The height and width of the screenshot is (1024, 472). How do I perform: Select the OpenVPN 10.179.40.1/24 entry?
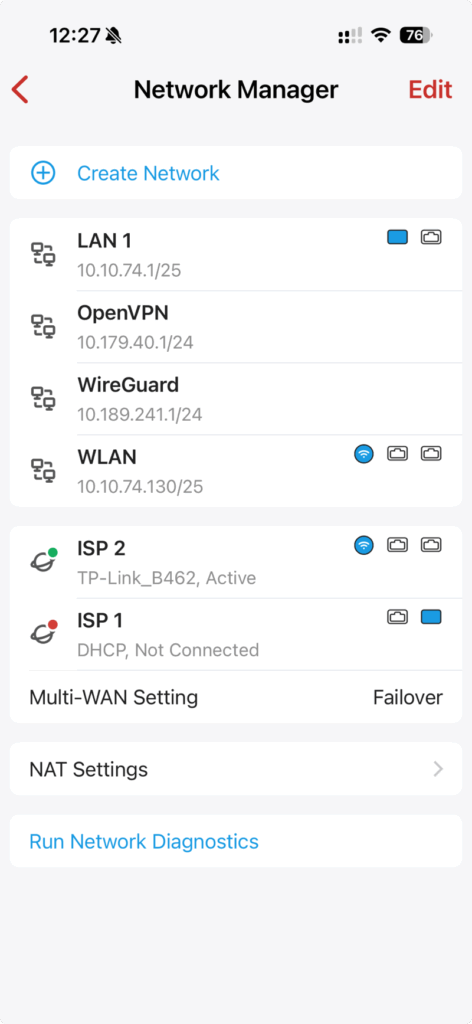click(236, 327)
